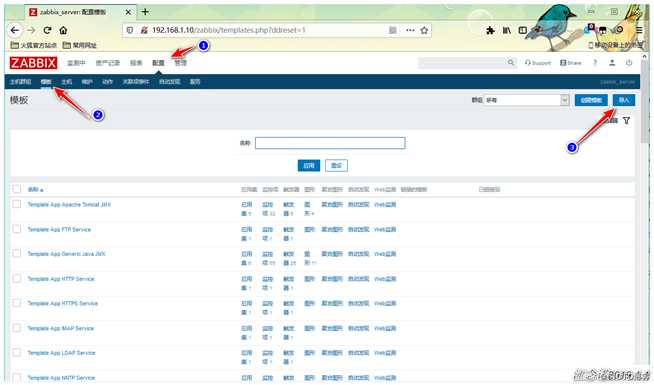Viewport: 654px width, 385px height.
Task: Open the 自动发现 submenu item
Action: tap(169, 82)
